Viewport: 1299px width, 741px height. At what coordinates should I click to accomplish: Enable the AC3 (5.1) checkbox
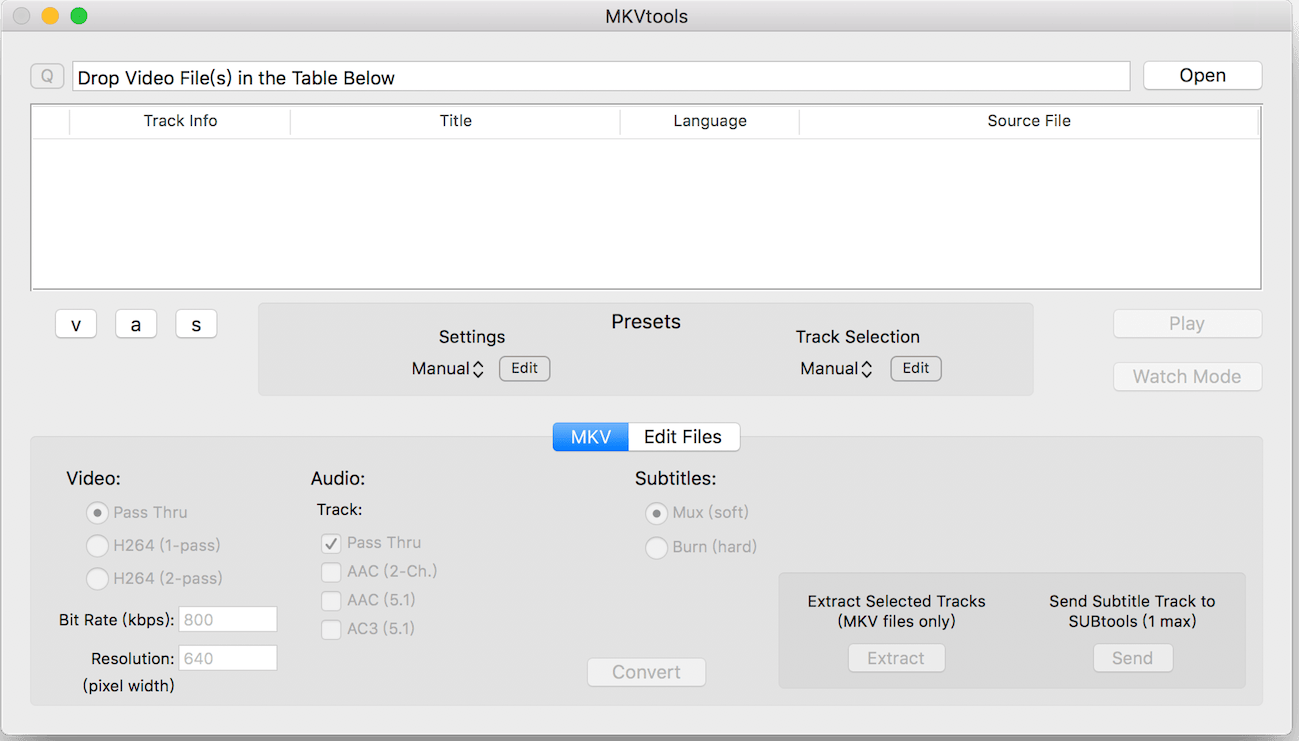[x=331, y=630]
